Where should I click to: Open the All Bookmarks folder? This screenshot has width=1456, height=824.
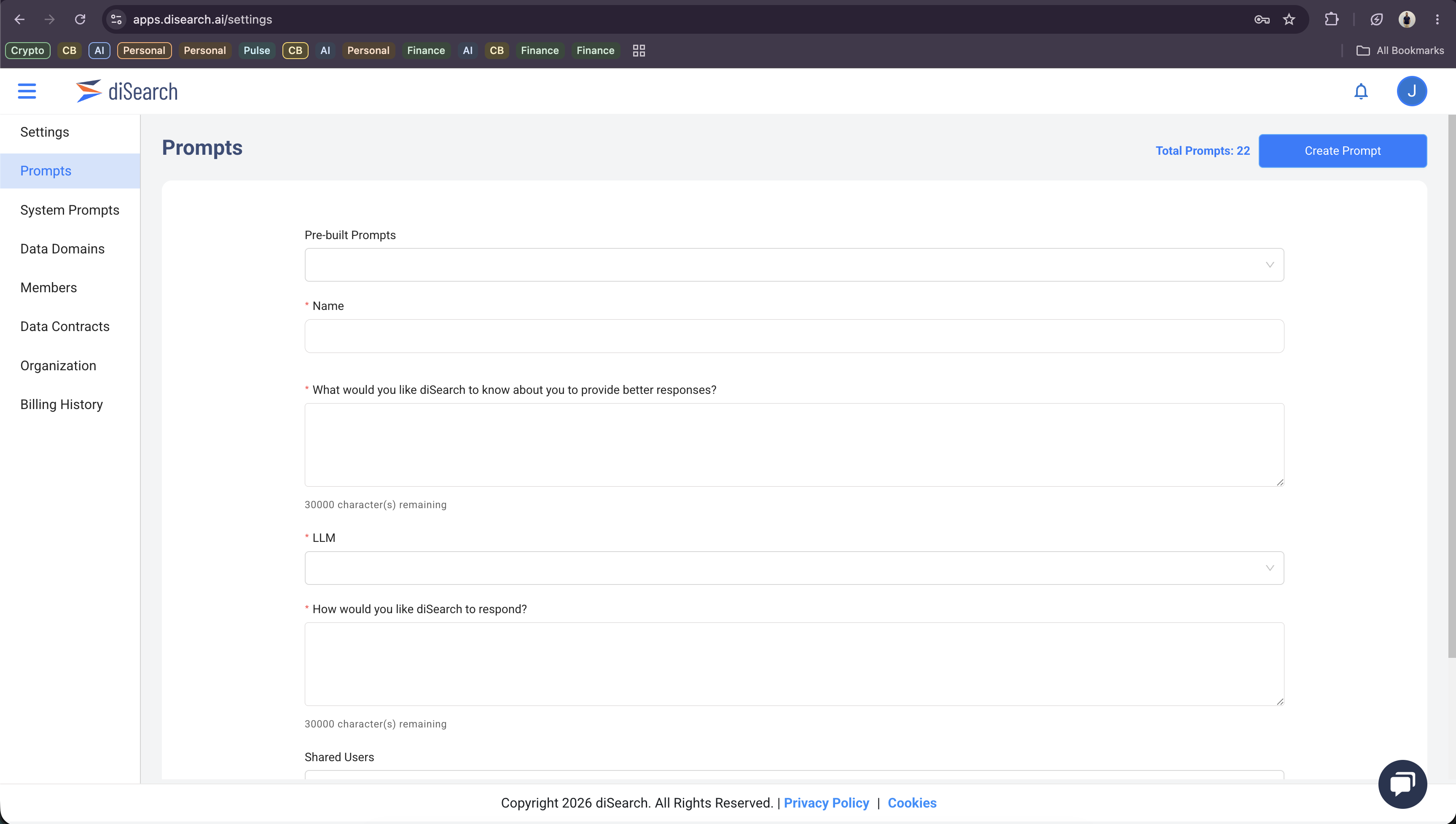coord(1400,50)
